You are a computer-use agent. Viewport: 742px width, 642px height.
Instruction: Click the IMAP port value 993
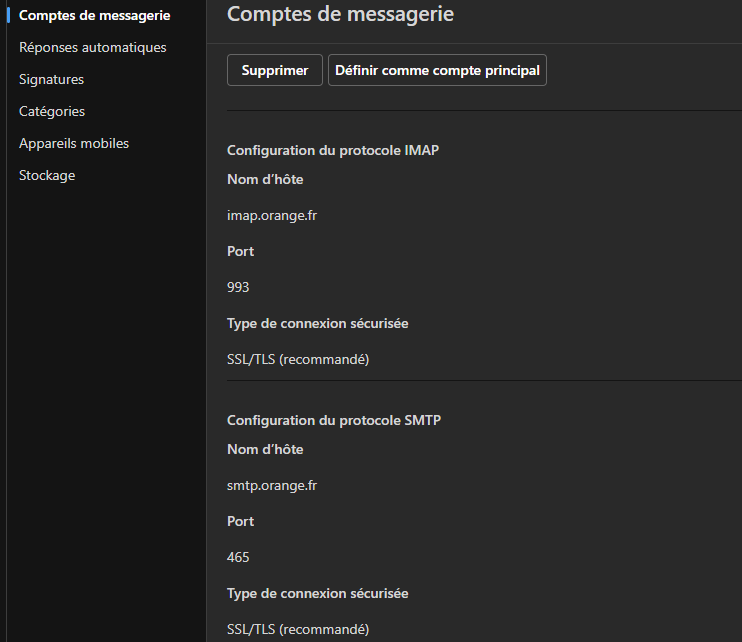coord(238,287)
